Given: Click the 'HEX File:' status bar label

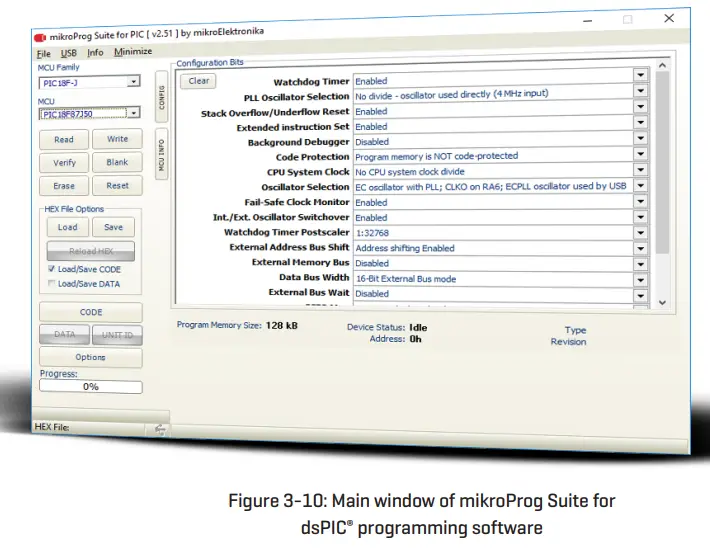Looking at the screenshot, I should point(52,427).
